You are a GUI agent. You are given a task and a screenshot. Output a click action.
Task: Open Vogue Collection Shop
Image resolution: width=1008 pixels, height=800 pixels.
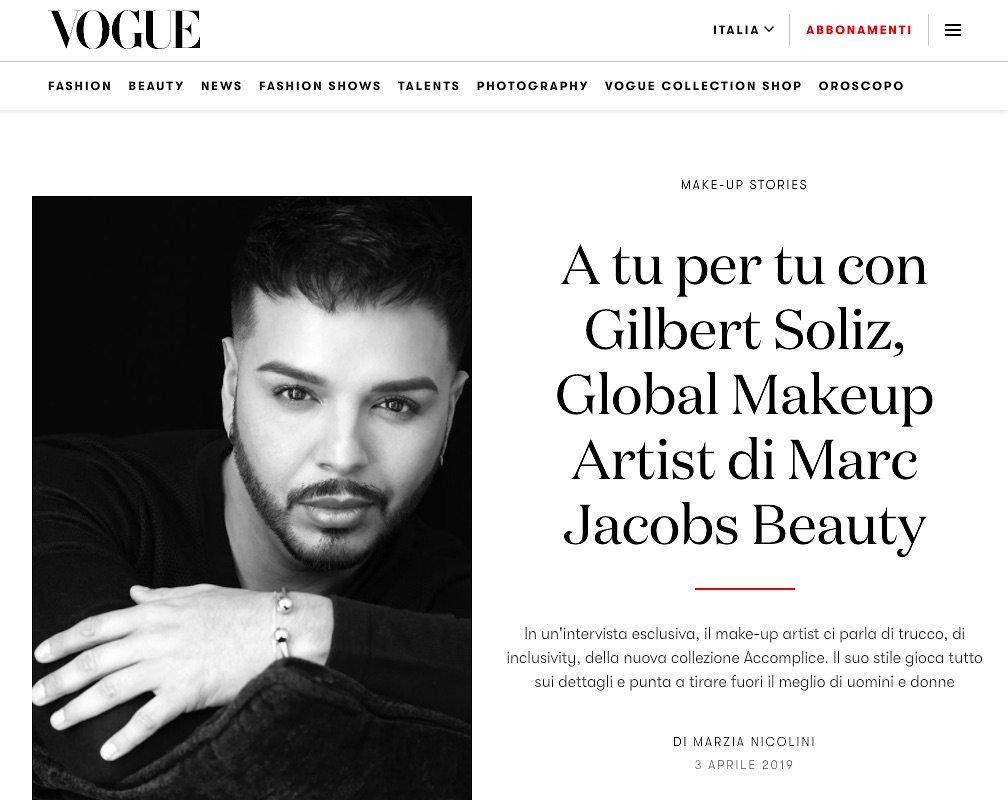pyautogui.click(x=703, y=86)
